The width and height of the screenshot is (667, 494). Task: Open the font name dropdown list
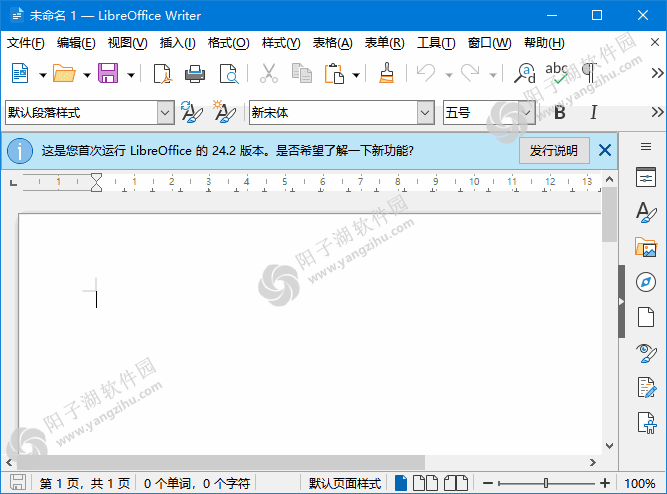click(x=425, y=113)
